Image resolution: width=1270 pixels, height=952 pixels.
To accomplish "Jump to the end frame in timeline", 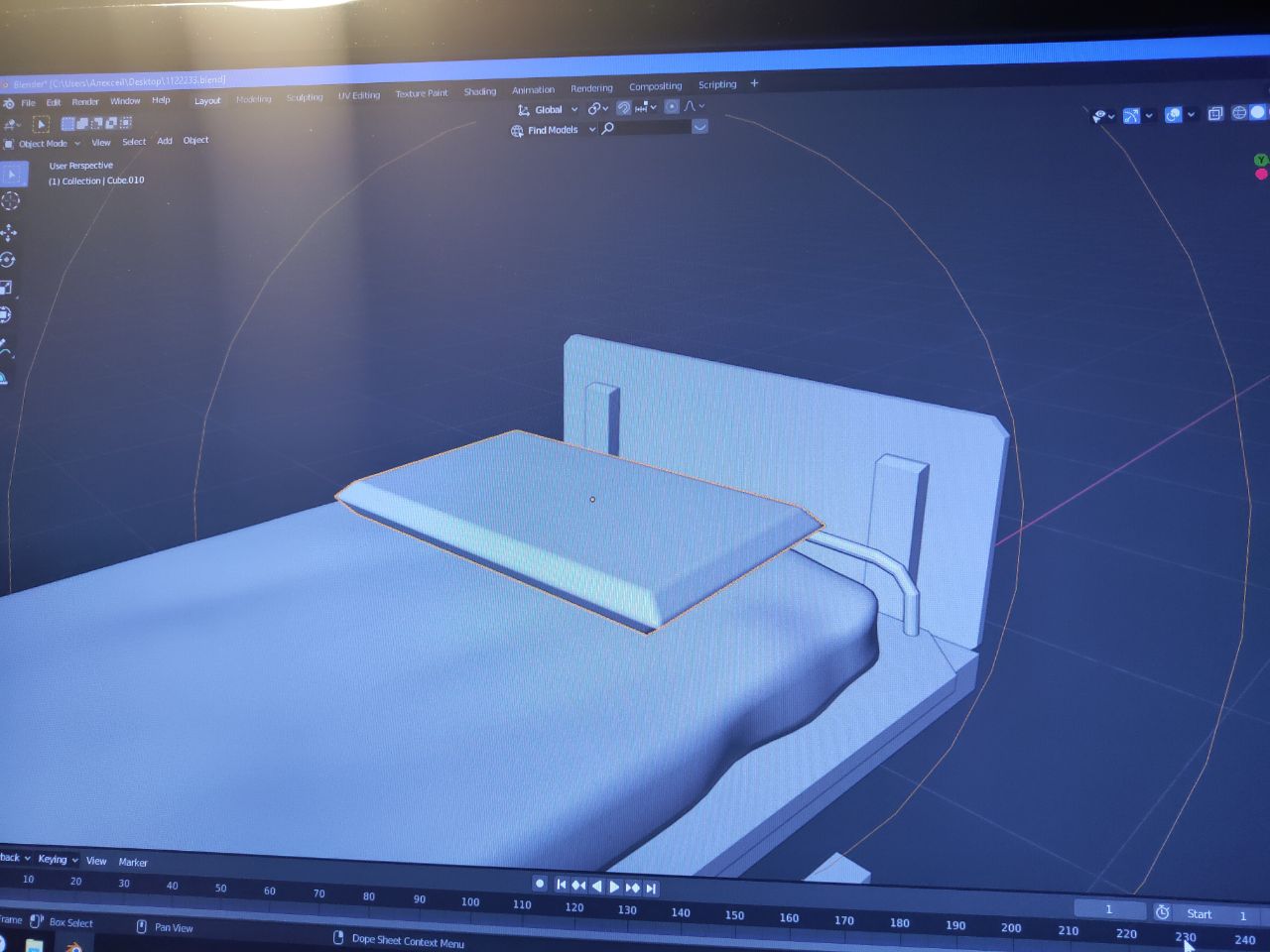I will (x=651, y=888).
